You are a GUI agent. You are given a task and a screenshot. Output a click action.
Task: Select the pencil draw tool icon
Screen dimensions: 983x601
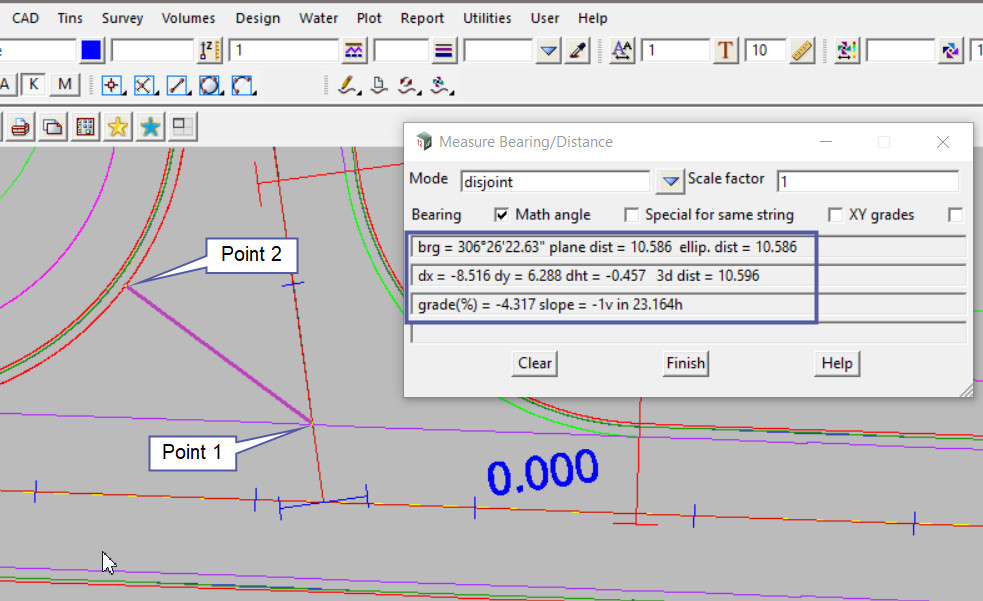[x=348, y=86]
